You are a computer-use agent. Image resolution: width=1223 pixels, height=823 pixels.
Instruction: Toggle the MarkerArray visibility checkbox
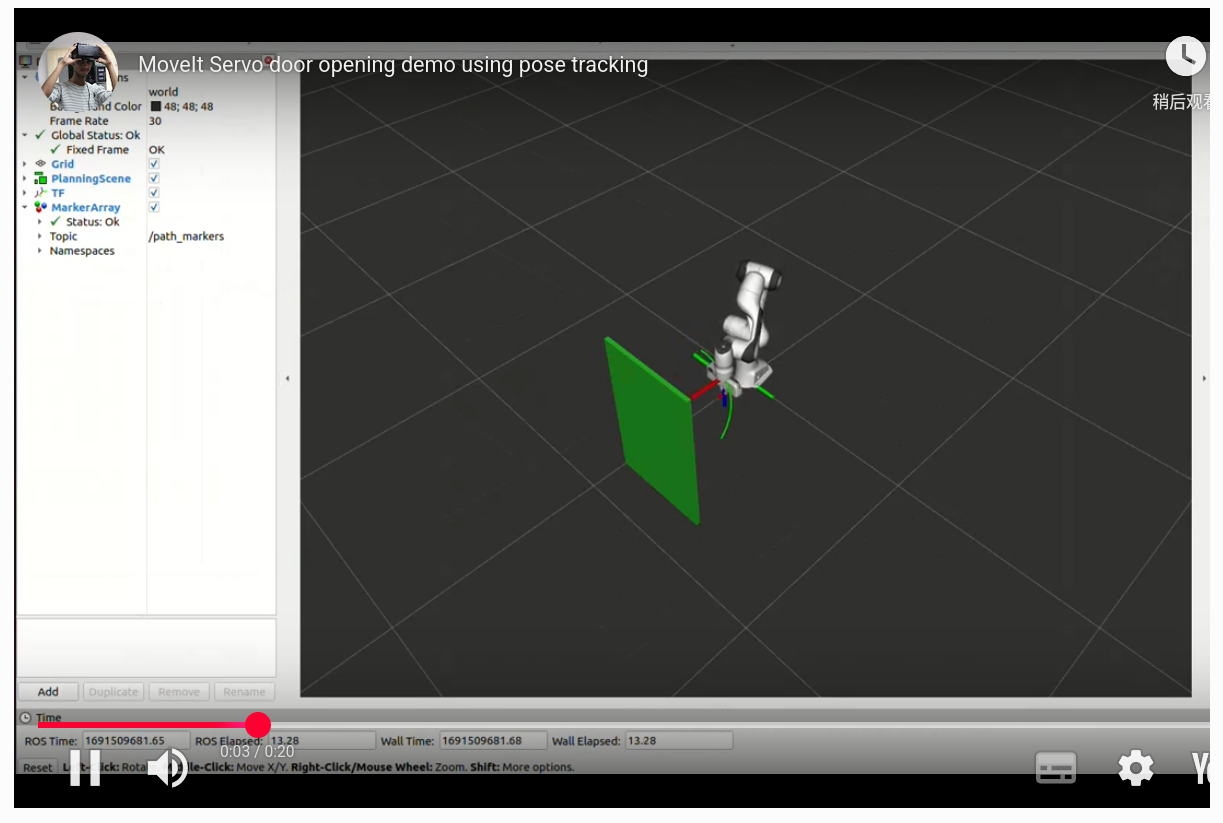(x=154, y=207)
